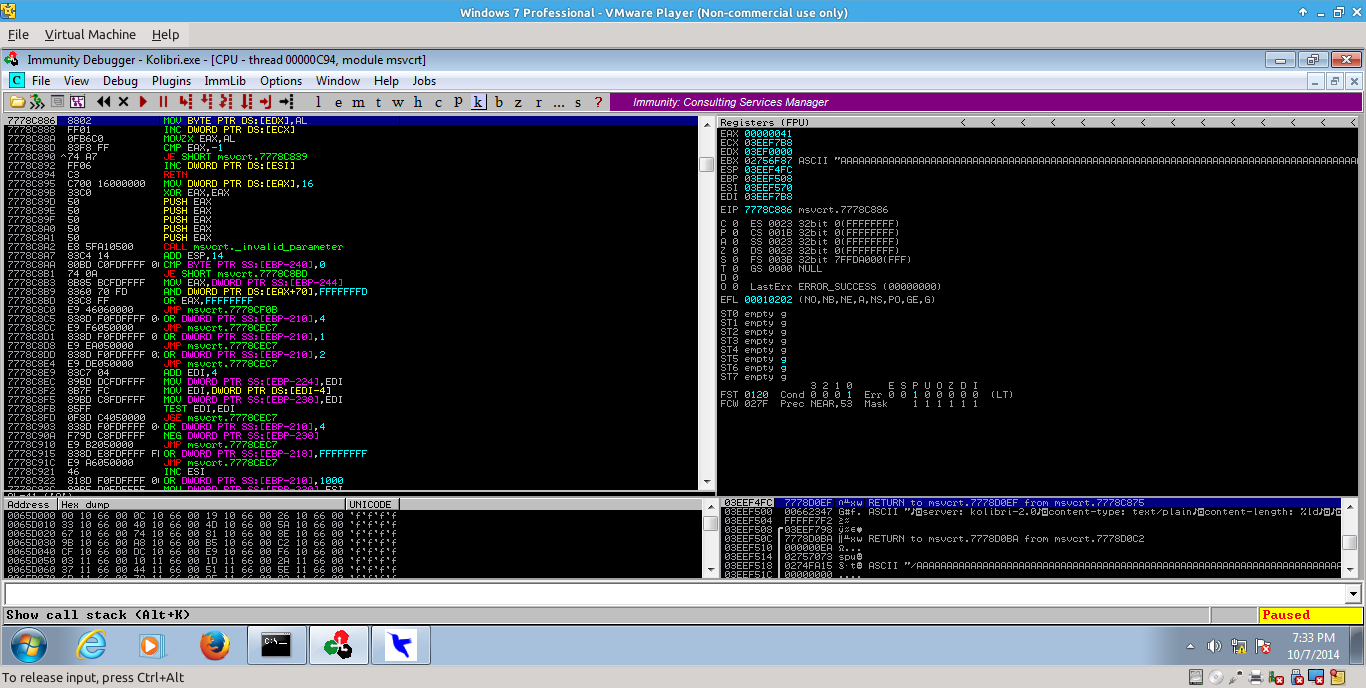Click the stack pane scrollbar thumb
Viewport: 1366px width, 688px height.
tap(1349, 541)
